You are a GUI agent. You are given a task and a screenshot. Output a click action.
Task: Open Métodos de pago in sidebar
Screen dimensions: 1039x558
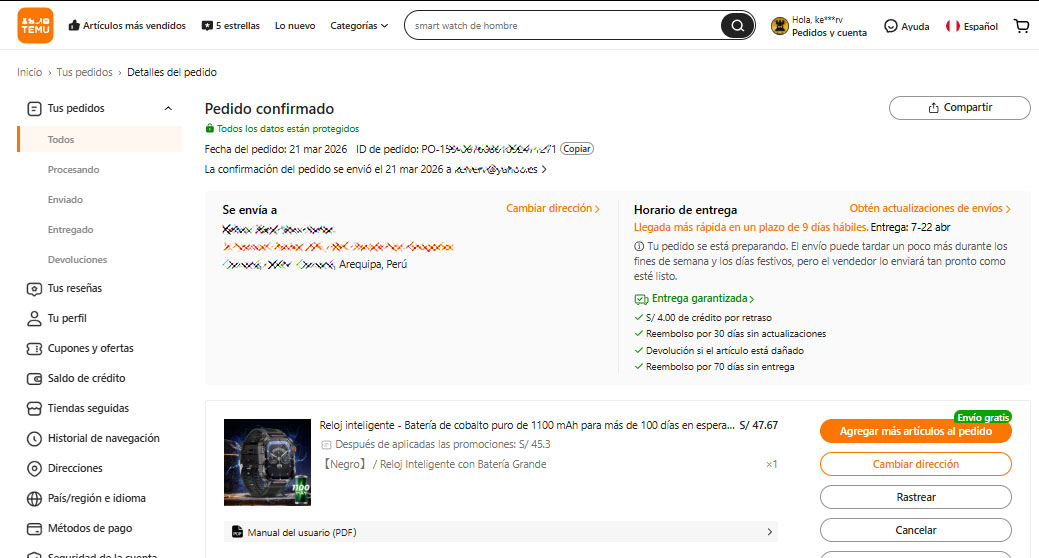tap(89, 528)
